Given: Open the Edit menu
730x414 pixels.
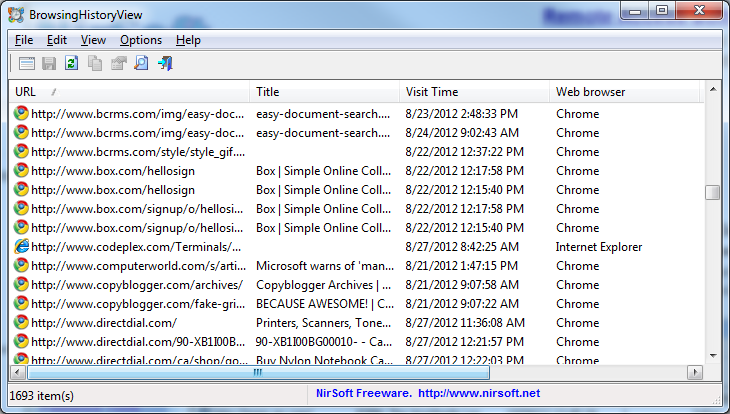Looking at the screenshot, I should [x=57, y=41].
